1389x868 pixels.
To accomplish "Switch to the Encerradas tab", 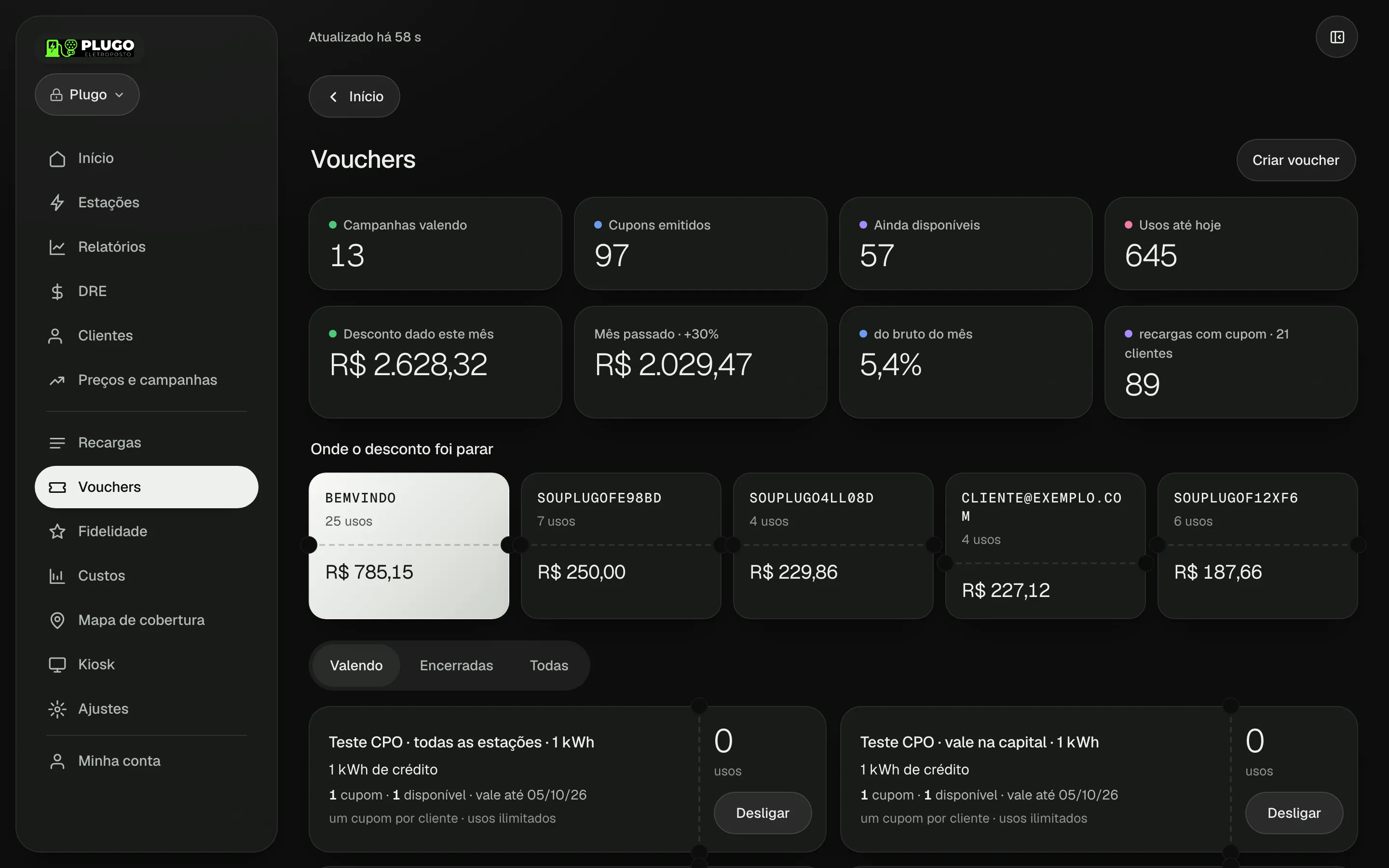I will [x=456, y=665].
